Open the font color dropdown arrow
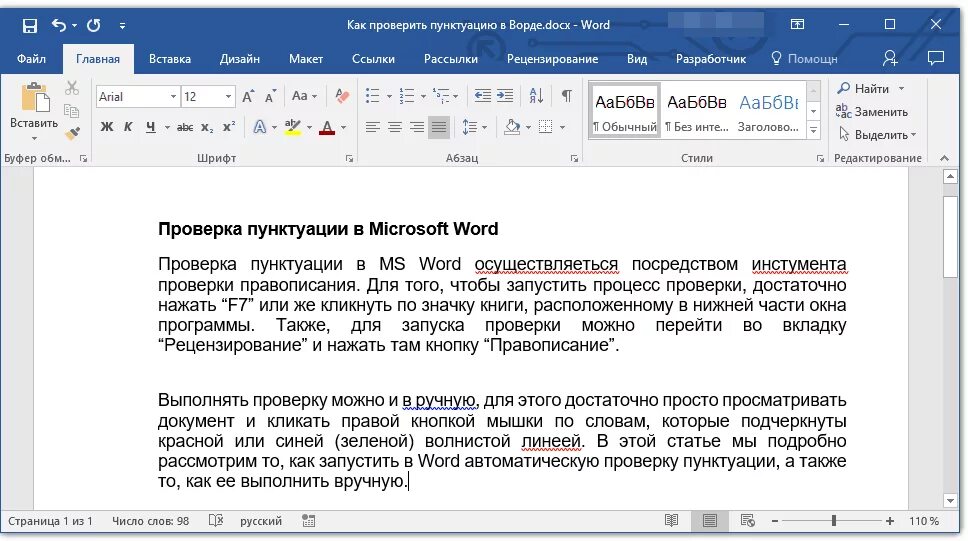Viewport: 968px width, 541px height. (x=344, y=128)
